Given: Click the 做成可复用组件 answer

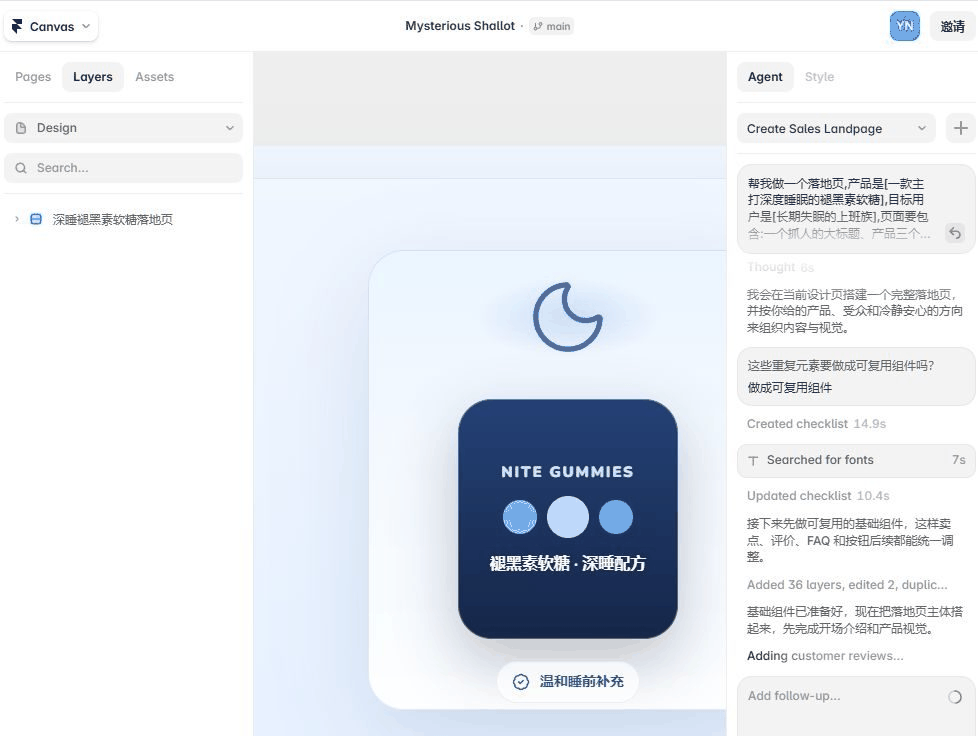Looking at the screenshot, I should coord(789,387).
